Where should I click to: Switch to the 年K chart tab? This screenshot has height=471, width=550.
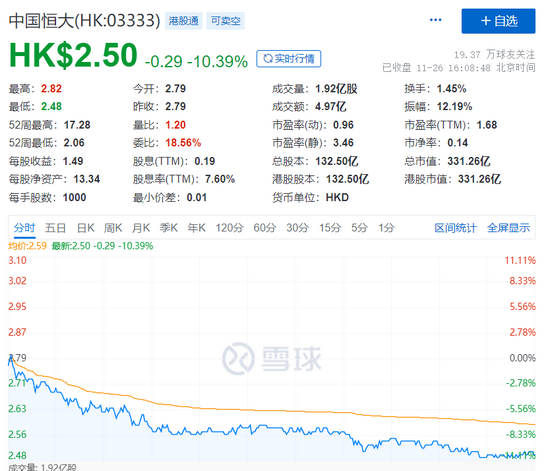(x=196, y=228)
